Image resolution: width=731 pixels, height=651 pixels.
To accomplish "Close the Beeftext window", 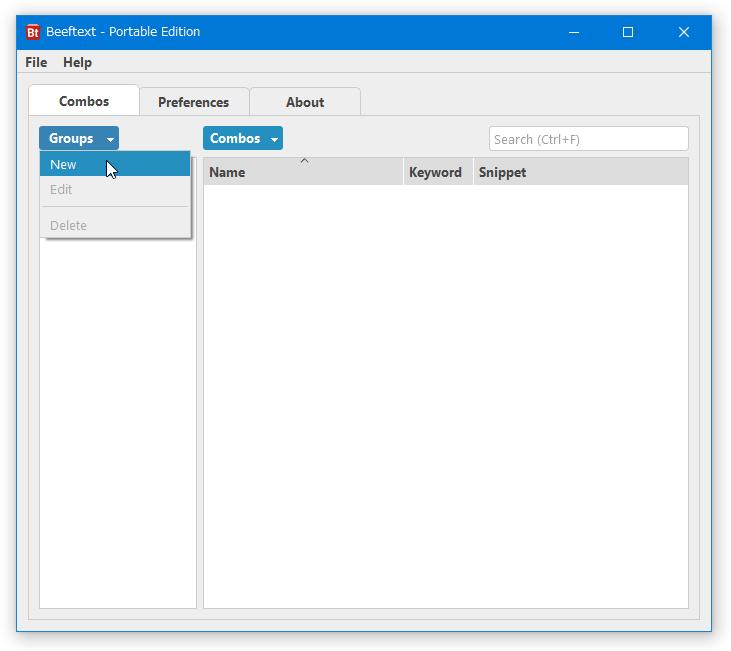I will (x=683, y=32).
